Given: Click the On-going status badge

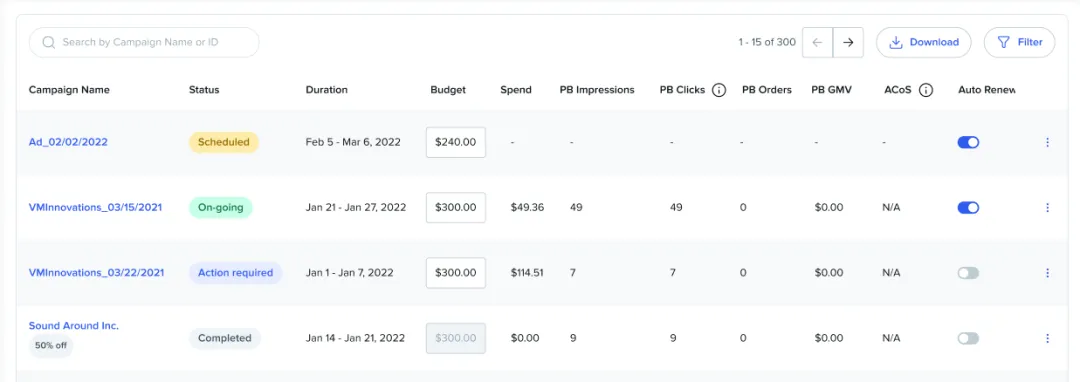Looking at the screenshot, I should coord(221,207).
